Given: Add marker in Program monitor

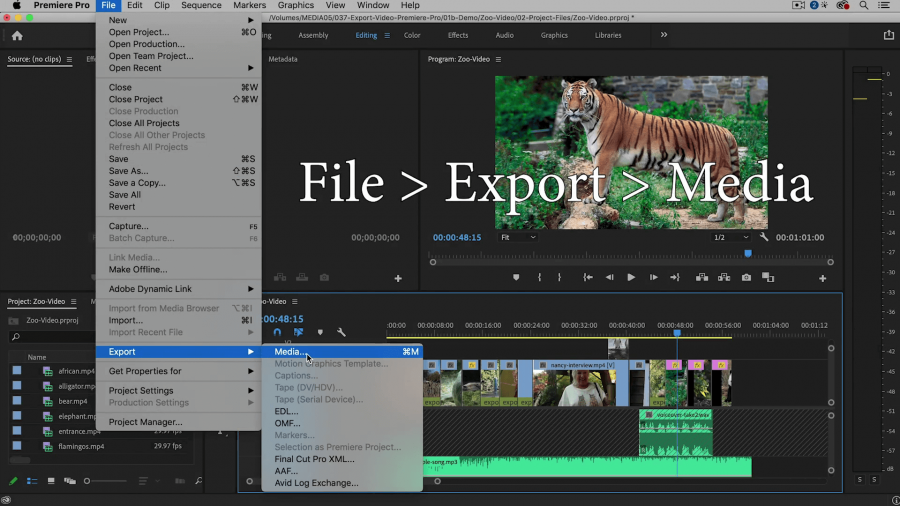Looking at the screenshot, I should pyautogui.click(x=516, y=278).
